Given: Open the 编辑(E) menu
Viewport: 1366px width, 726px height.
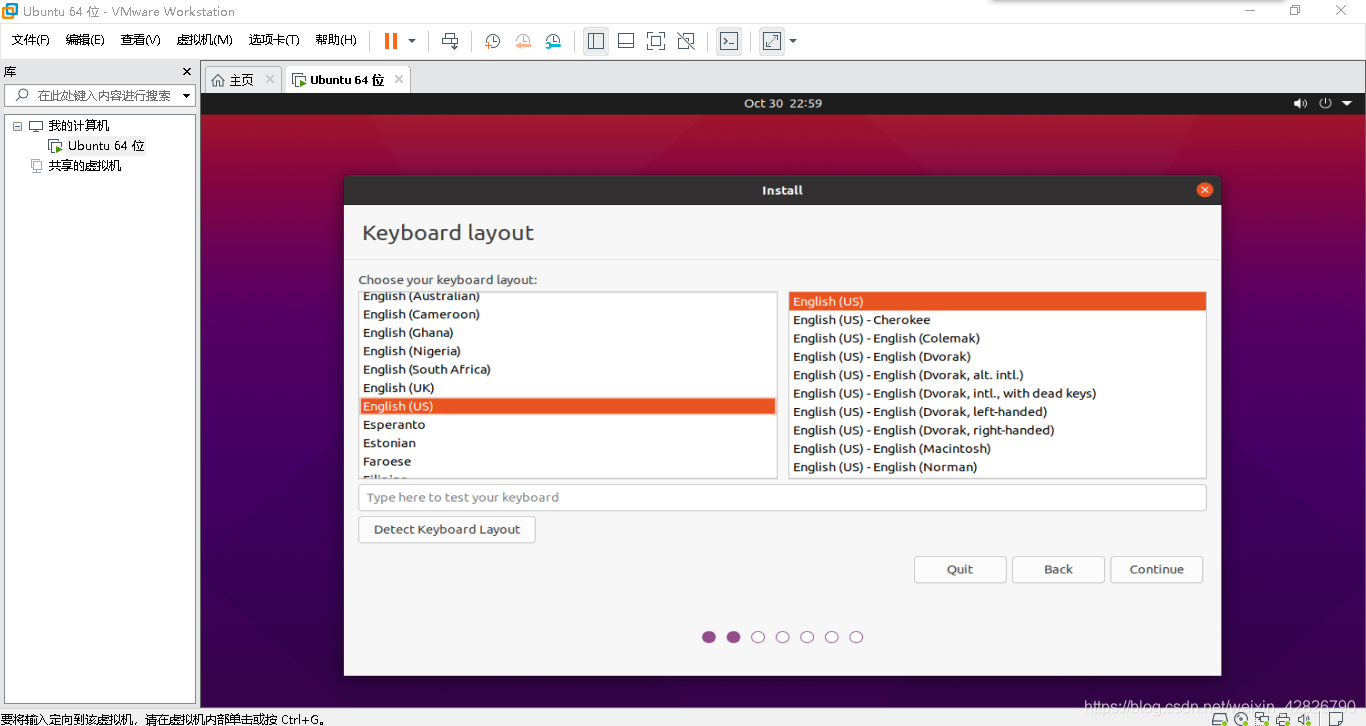Looking at the screenshot, I should tap(85, 40).
